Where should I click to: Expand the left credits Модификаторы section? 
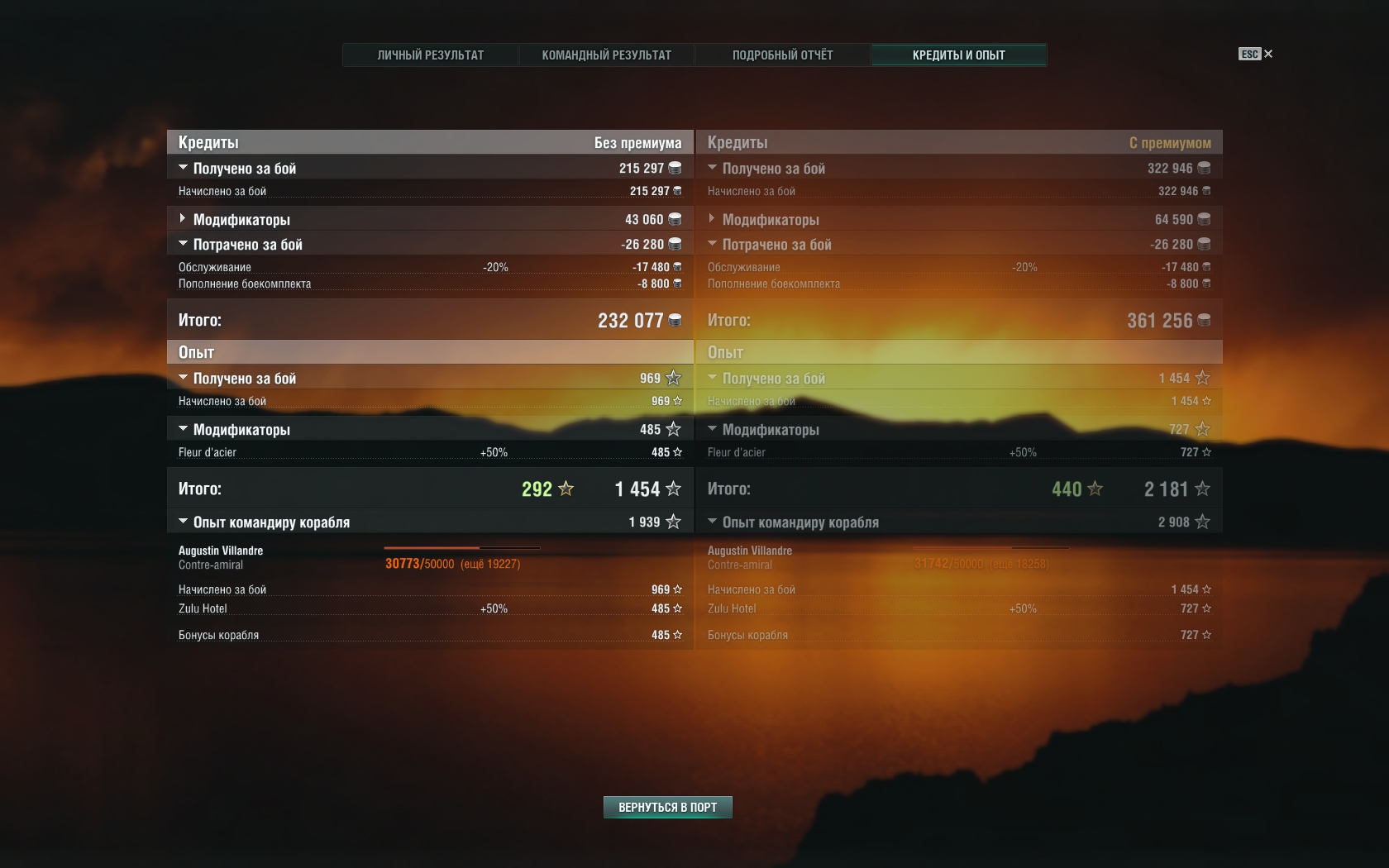(183, 219)
